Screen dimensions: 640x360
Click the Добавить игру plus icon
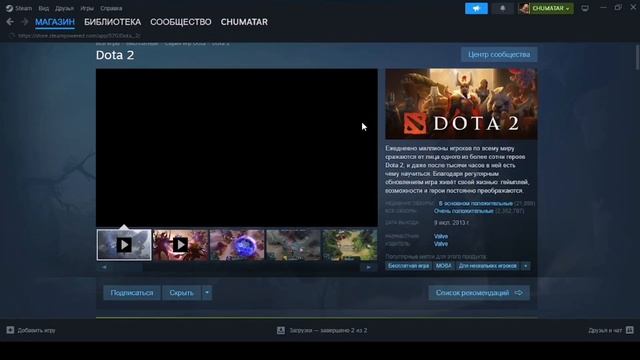tap(10, 330)
